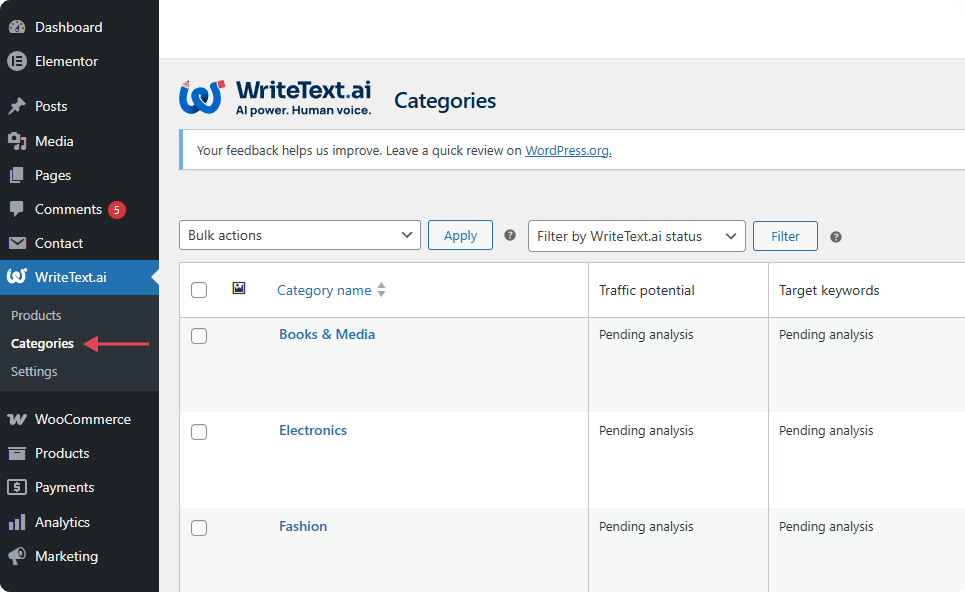Click the WriteText.ai header logo
Image resolution: width=965 pixels, height=592 pixels.
276,98
